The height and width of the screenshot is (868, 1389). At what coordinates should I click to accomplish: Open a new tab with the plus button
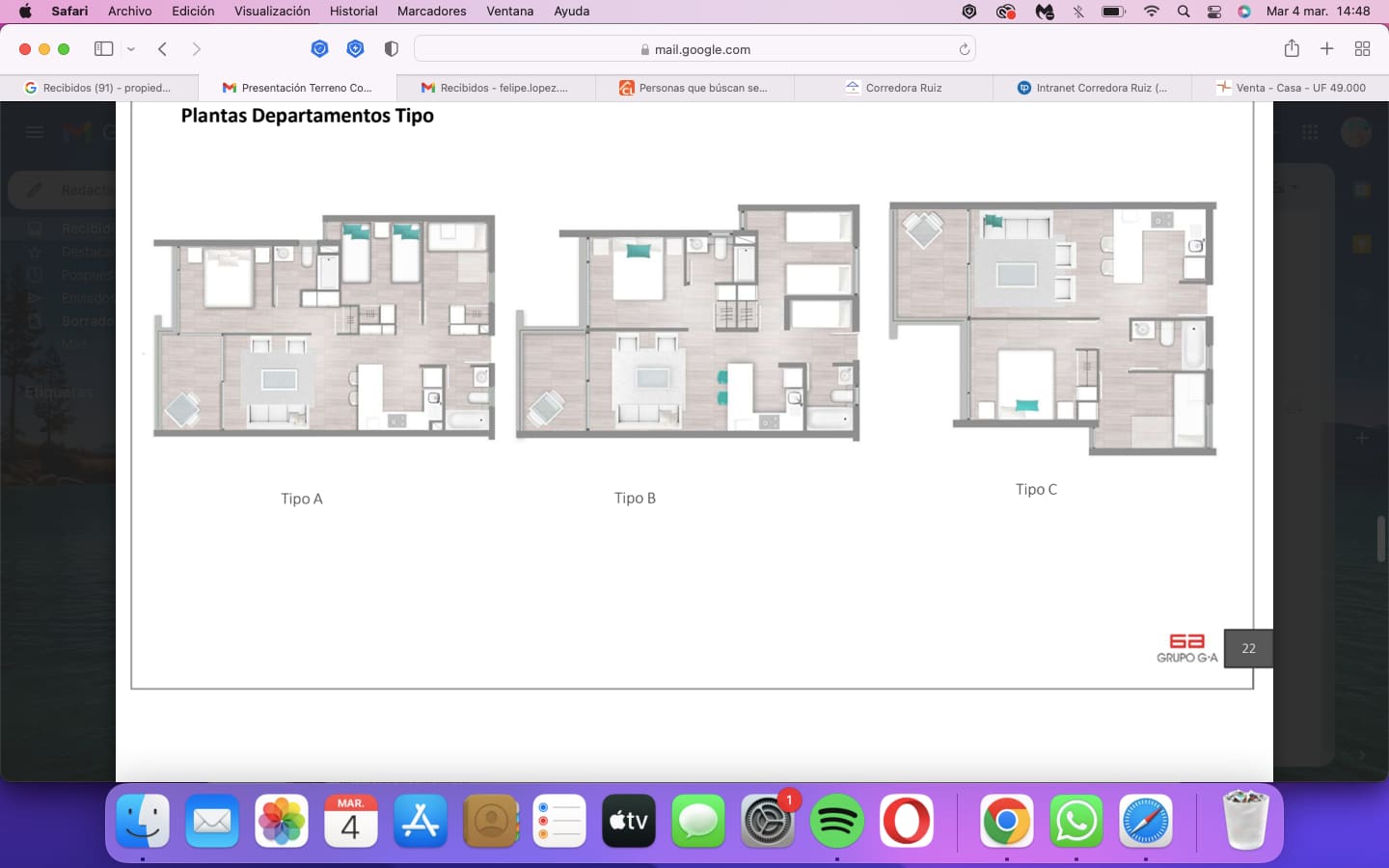pyautogui.click(x=1327, y=49)
